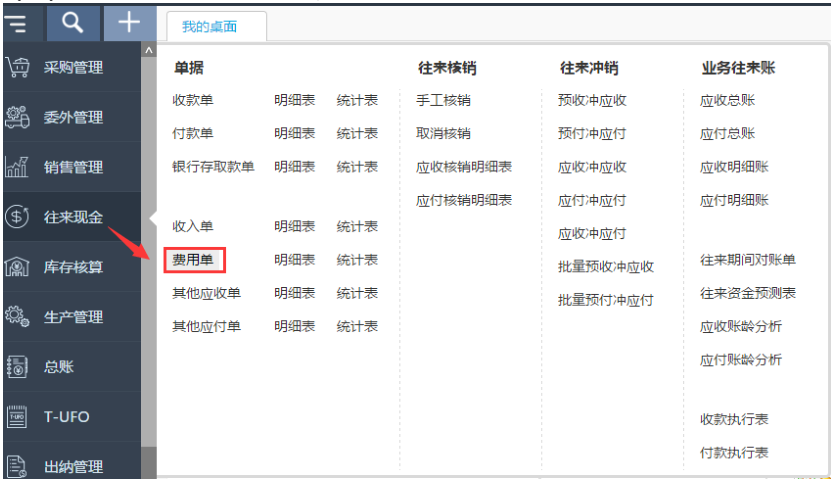Open 预付冲应付
Viewport: 831px width, 480px height.
point(593,134)
